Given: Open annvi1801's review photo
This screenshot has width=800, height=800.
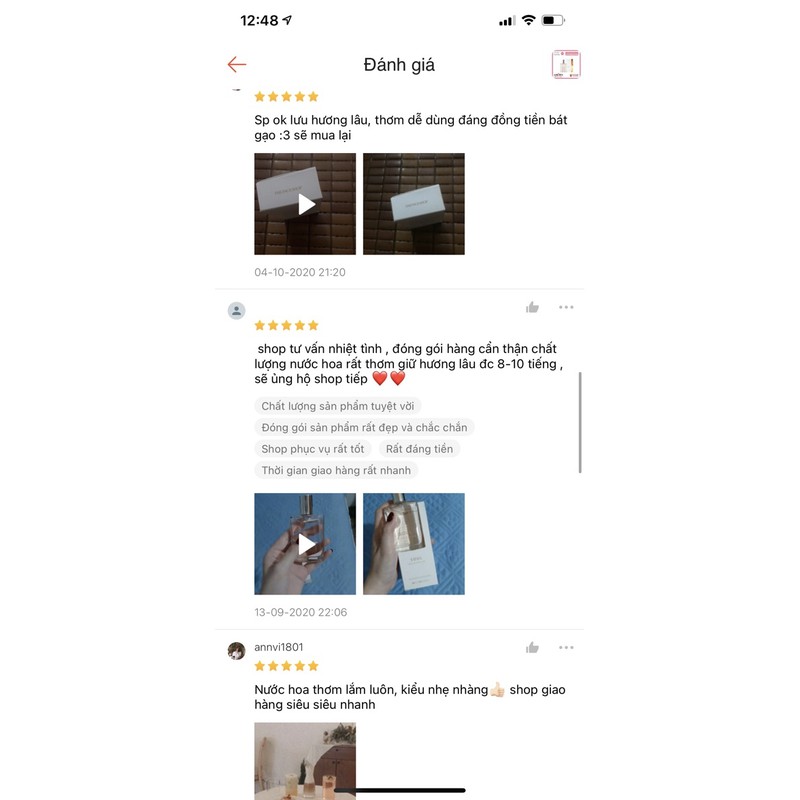Looking at the screenshot, I should coord(305,761).
